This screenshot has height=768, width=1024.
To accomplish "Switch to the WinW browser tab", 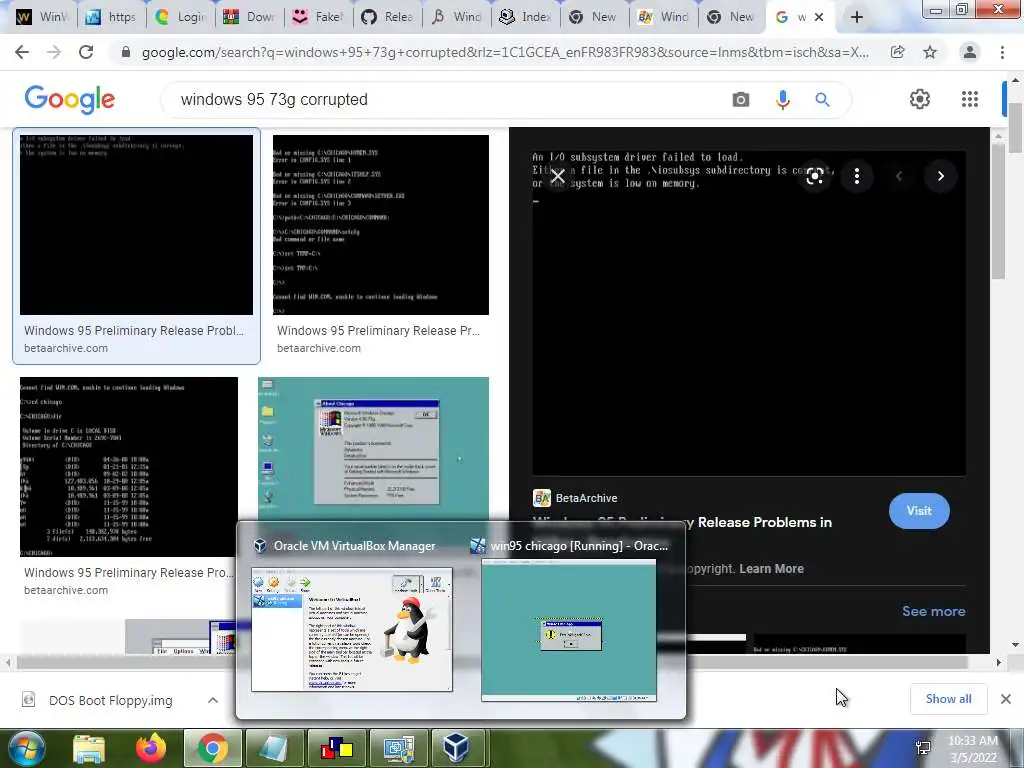I will [x=40, y=17].
